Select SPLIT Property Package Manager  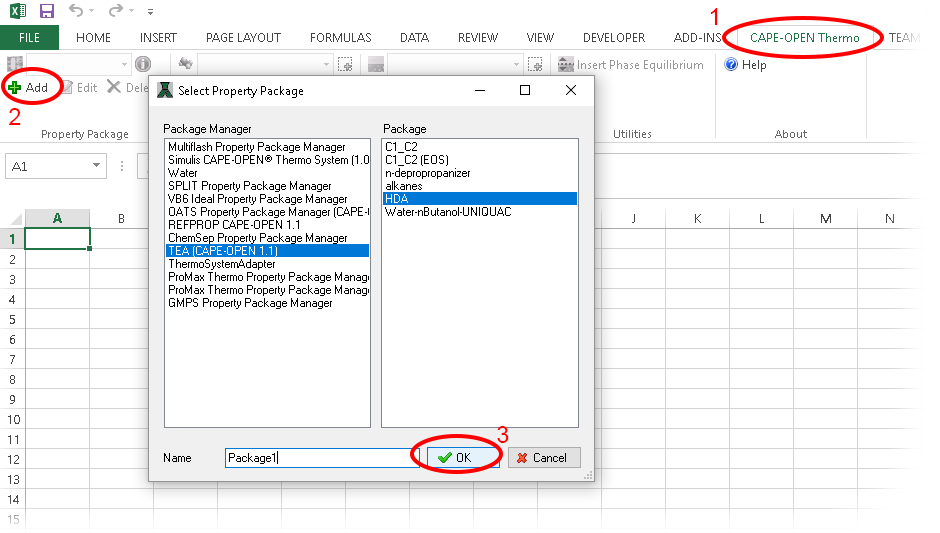point(267,186)
